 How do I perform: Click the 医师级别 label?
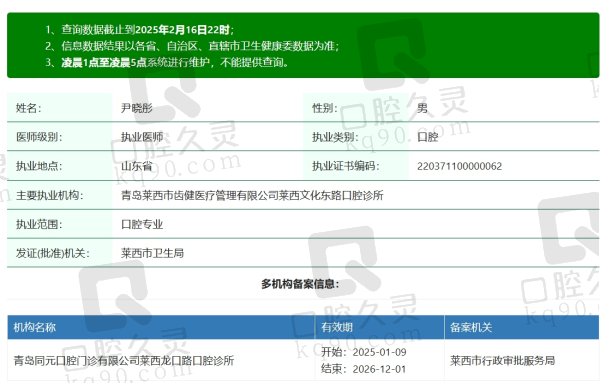tap(38, 137)
